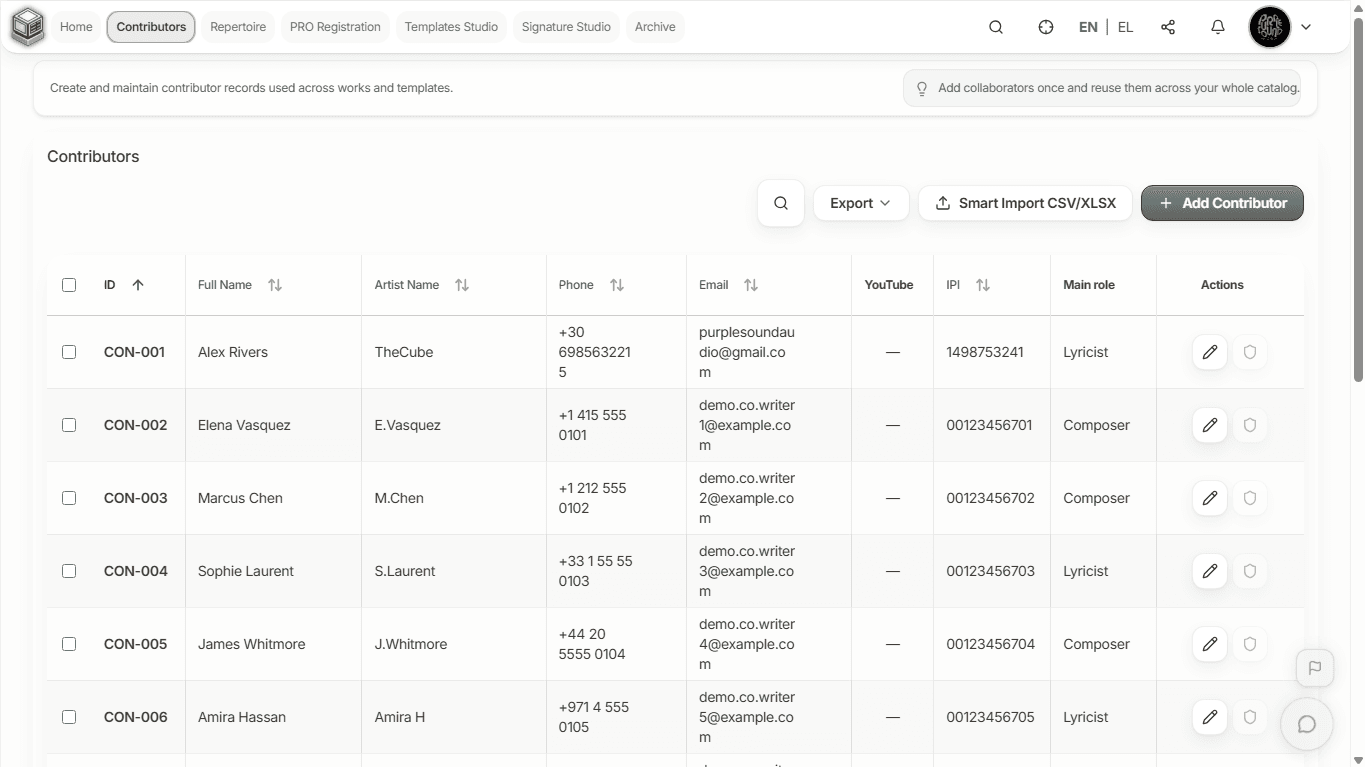Click Smart Import CSV/XLSX button
1365x767 pixels.
(x=1025, y=203)
